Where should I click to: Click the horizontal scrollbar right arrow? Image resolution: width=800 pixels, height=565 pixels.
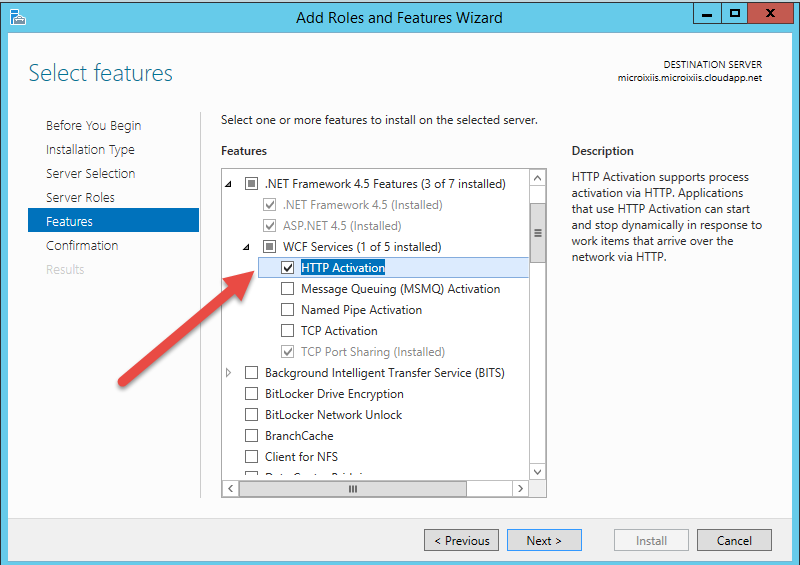click(518, 489)
